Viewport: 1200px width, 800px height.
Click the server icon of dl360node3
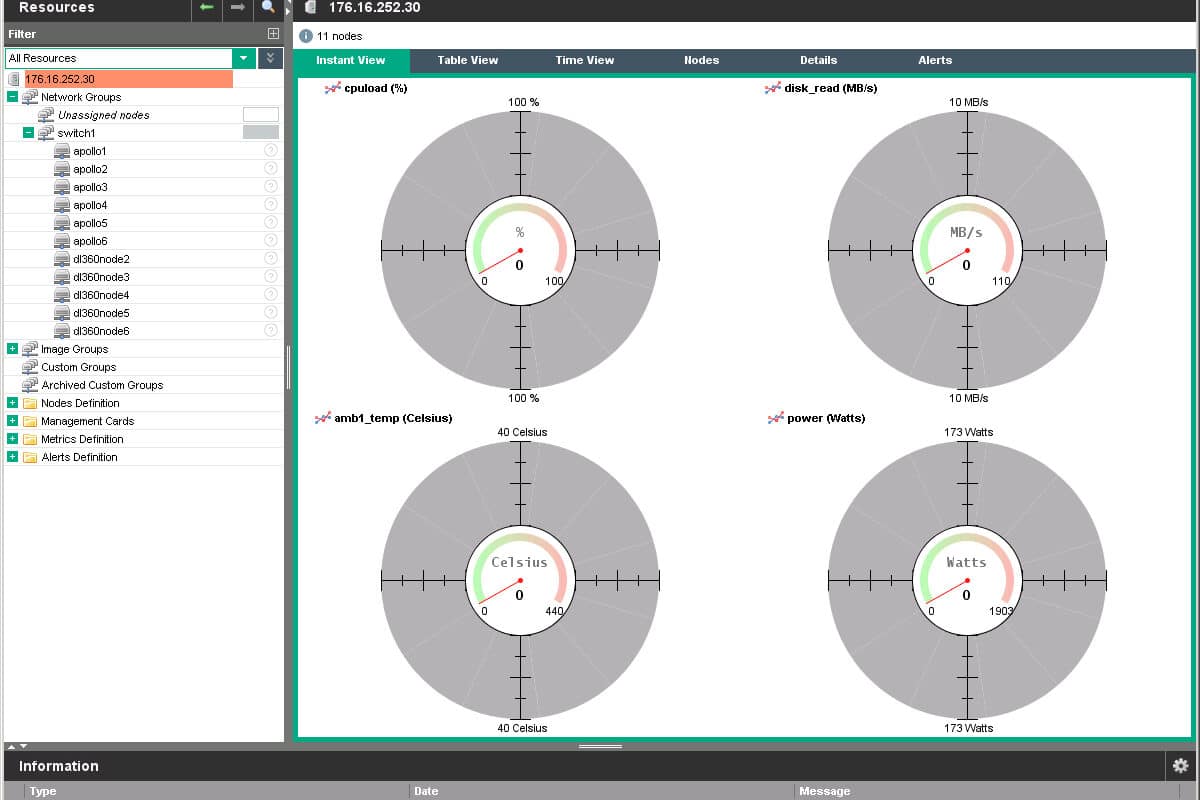tap(62, 277)
